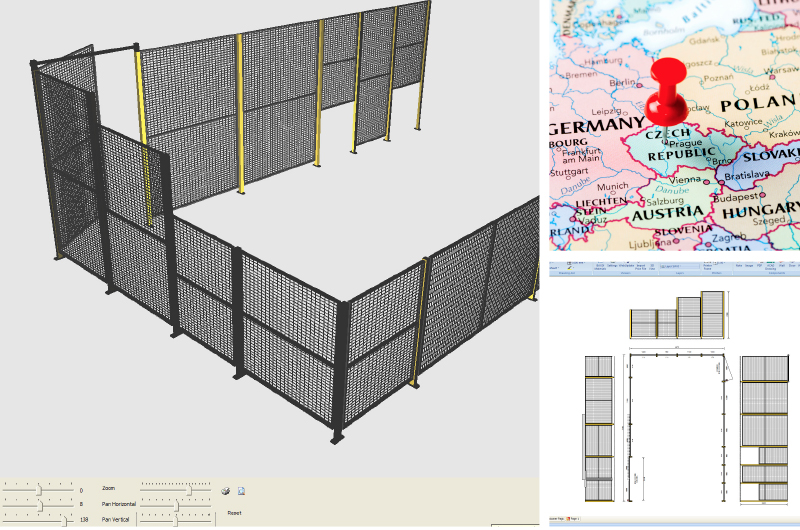Click the Reset button
This screenshot has width=800, height=530.
[234, 513]
